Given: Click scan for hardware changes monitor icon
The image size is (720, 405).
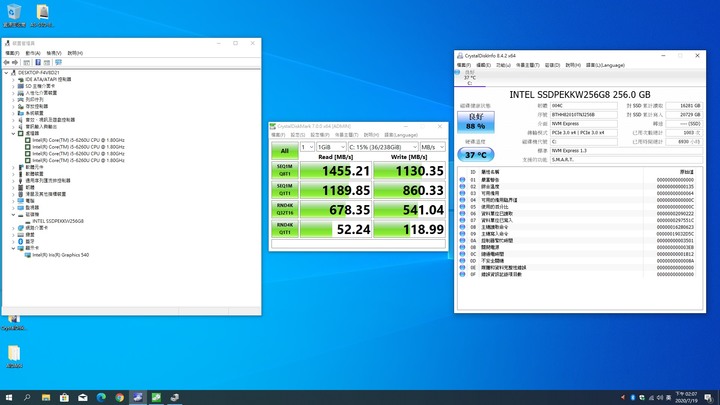Looking at the screenshot, I should point(58,62).
